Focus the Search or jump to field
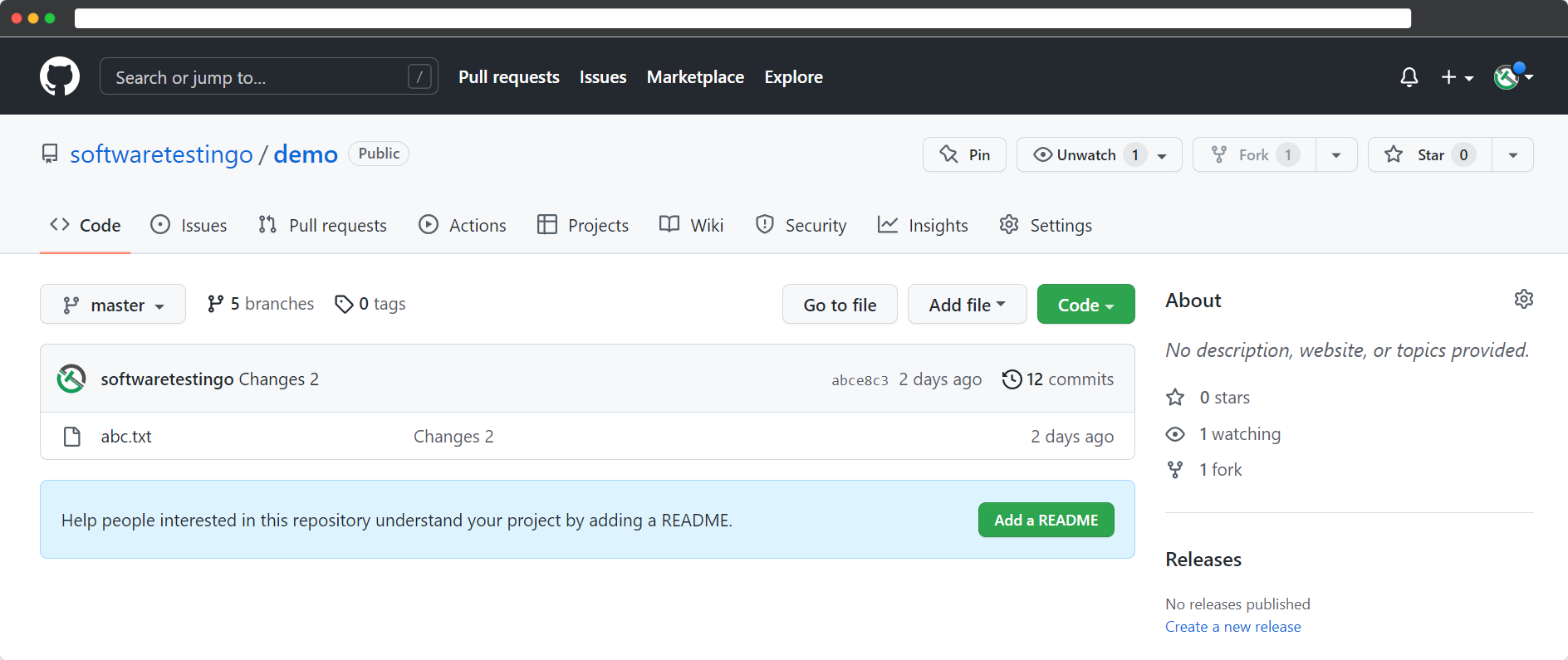Viewport: 1568px width, 660px height. pyautogui.click(x=269, y=76)
